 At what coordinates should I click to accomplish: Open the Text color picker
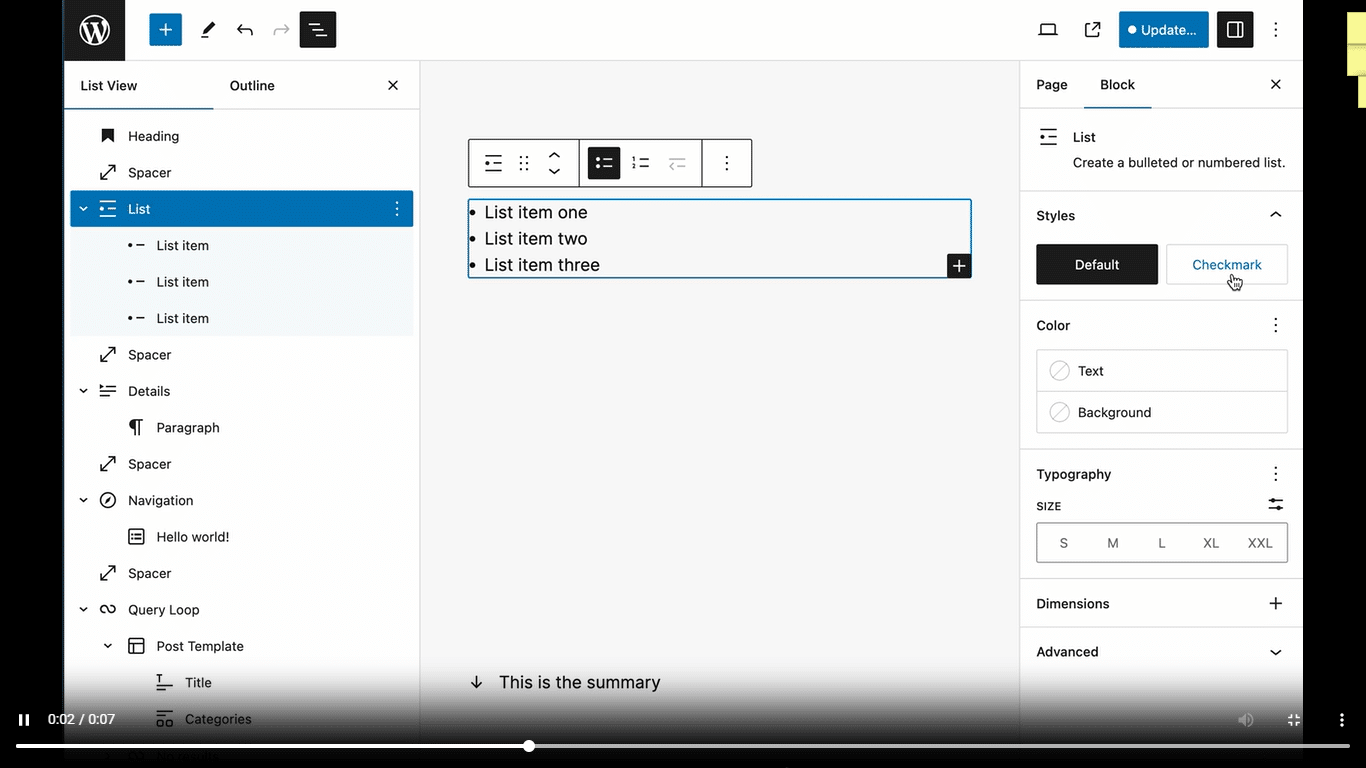tap(1162, 371)
